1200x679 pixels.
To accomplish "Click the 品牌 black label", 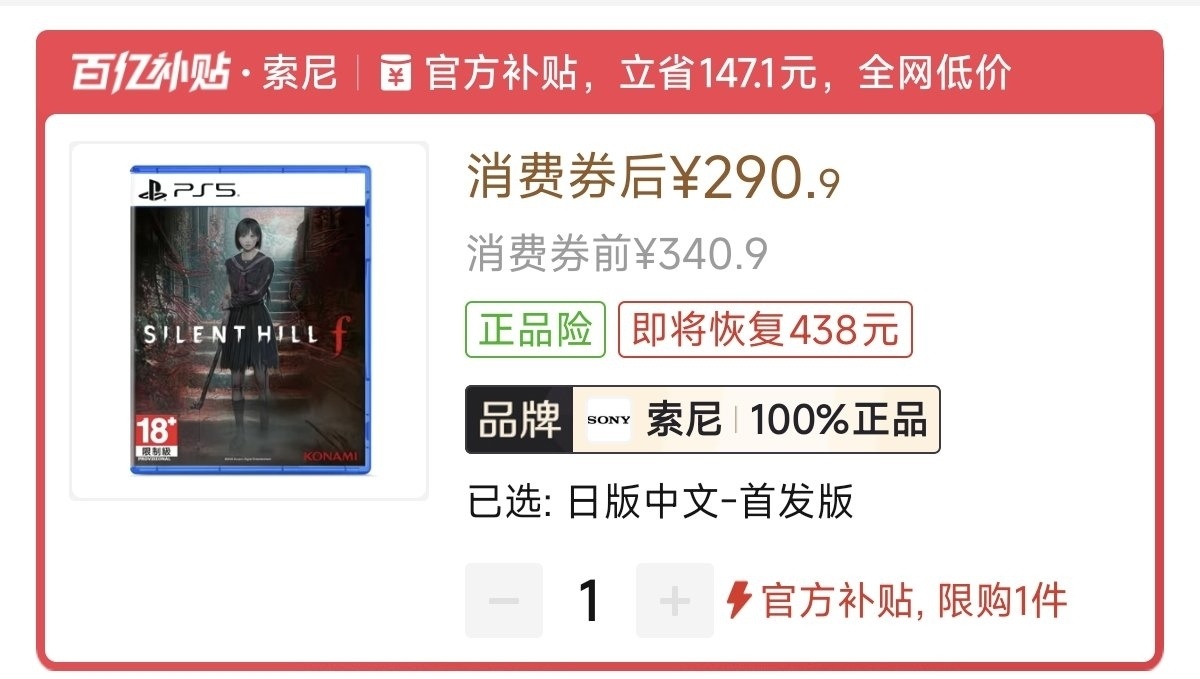I will 519,420.
